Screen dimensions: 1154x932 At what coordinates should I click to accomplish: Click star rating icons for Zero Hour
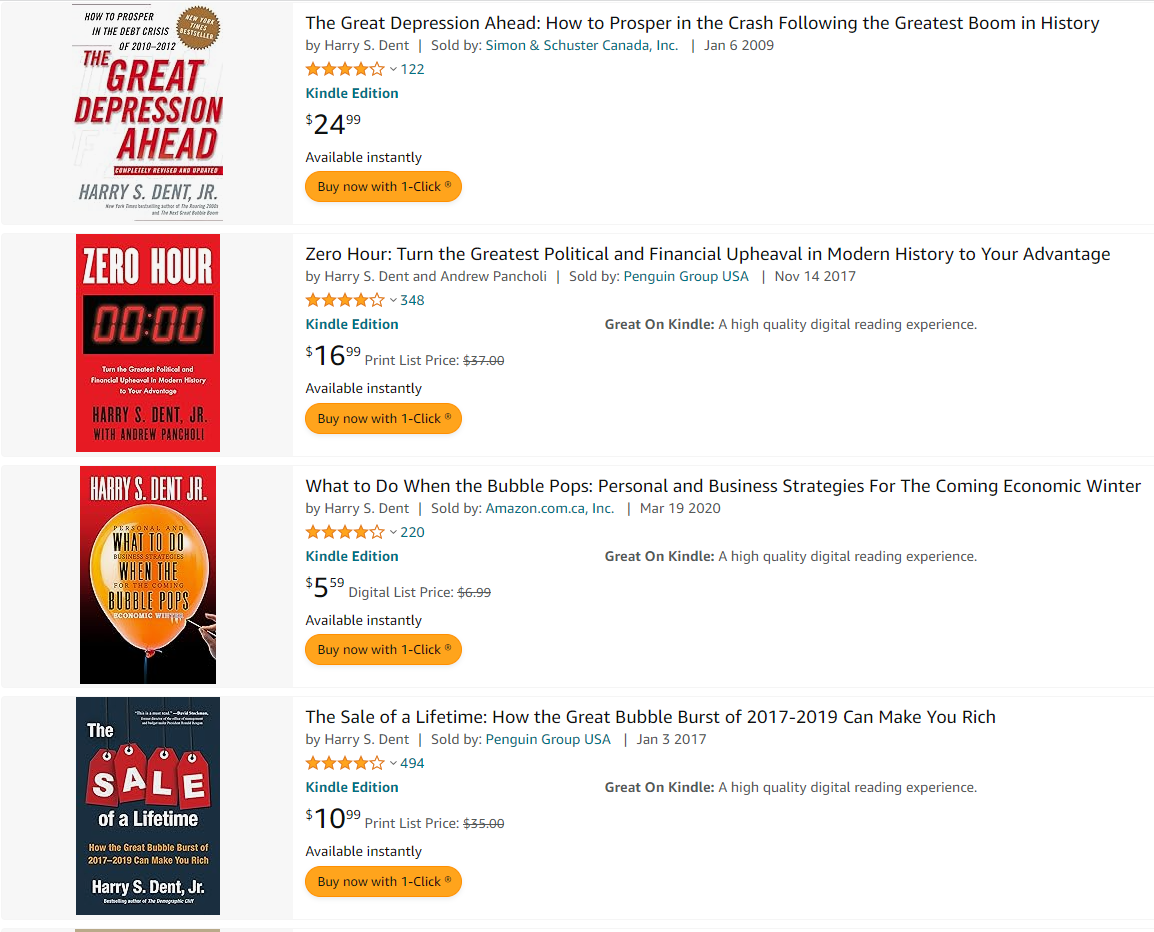click(344, 300)
